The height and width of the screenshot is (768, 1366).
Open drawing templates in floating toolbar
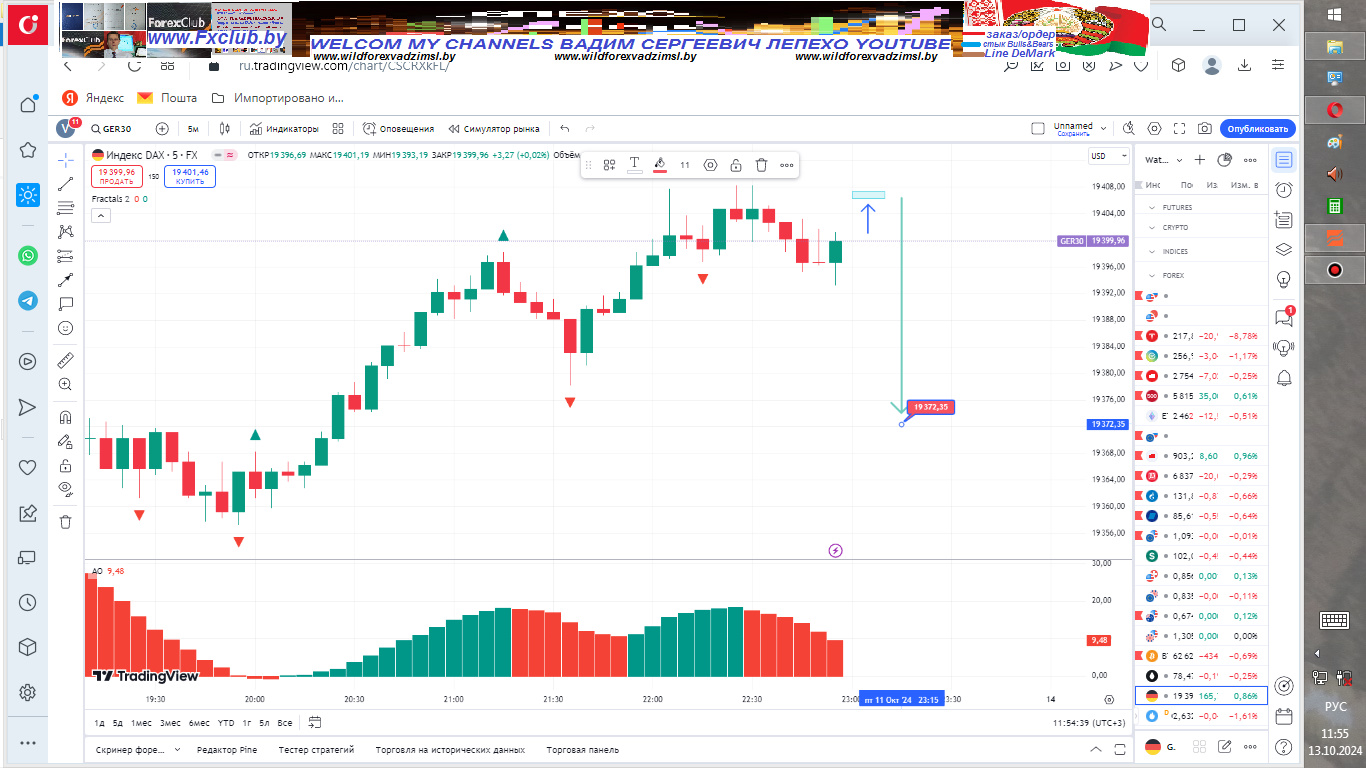click(609, 165)
